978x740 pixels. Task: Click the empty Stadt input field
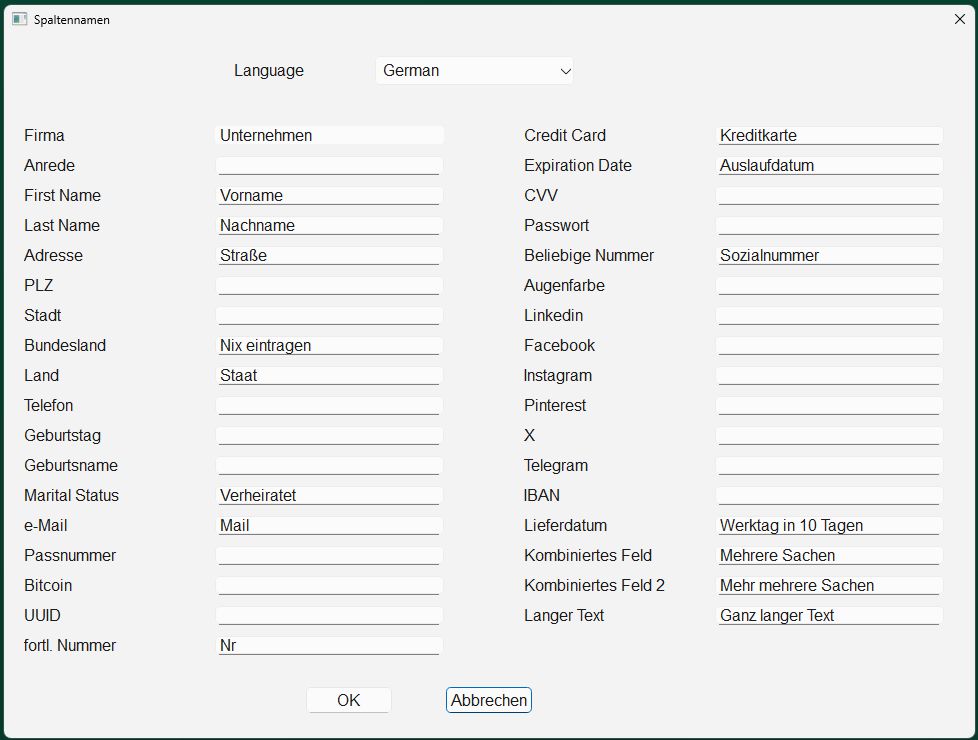coord(329,315)
